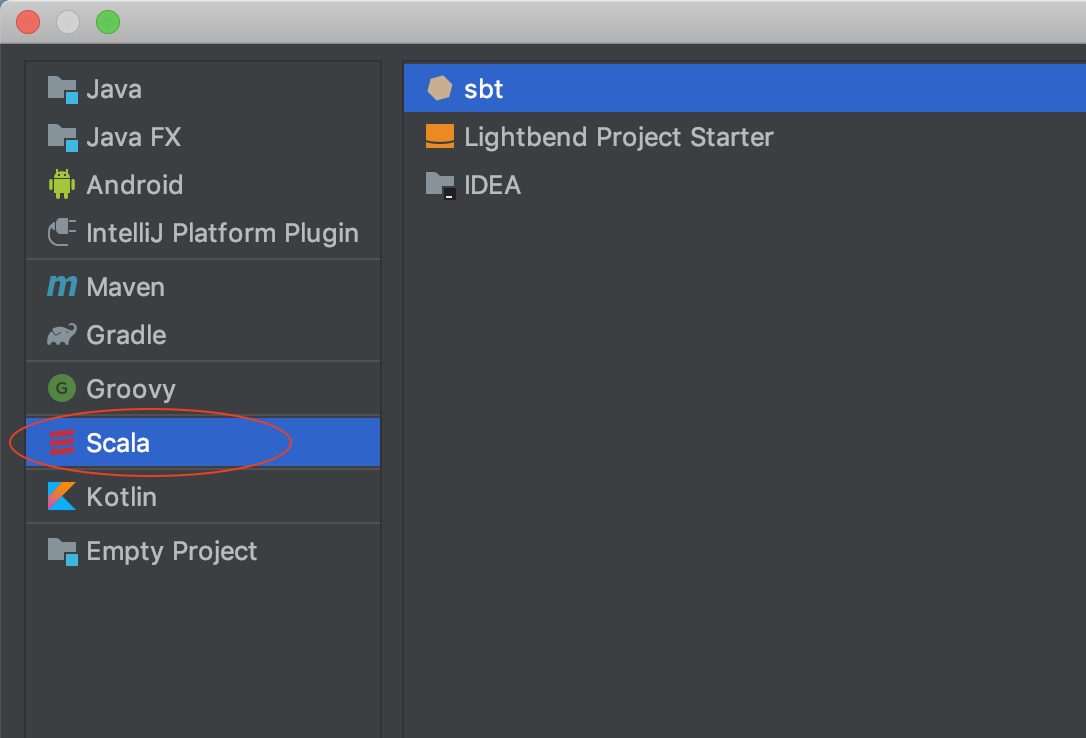Click the green Groovy icon
The width and height of the screenshot is (1086, 738).
[62, 389]
